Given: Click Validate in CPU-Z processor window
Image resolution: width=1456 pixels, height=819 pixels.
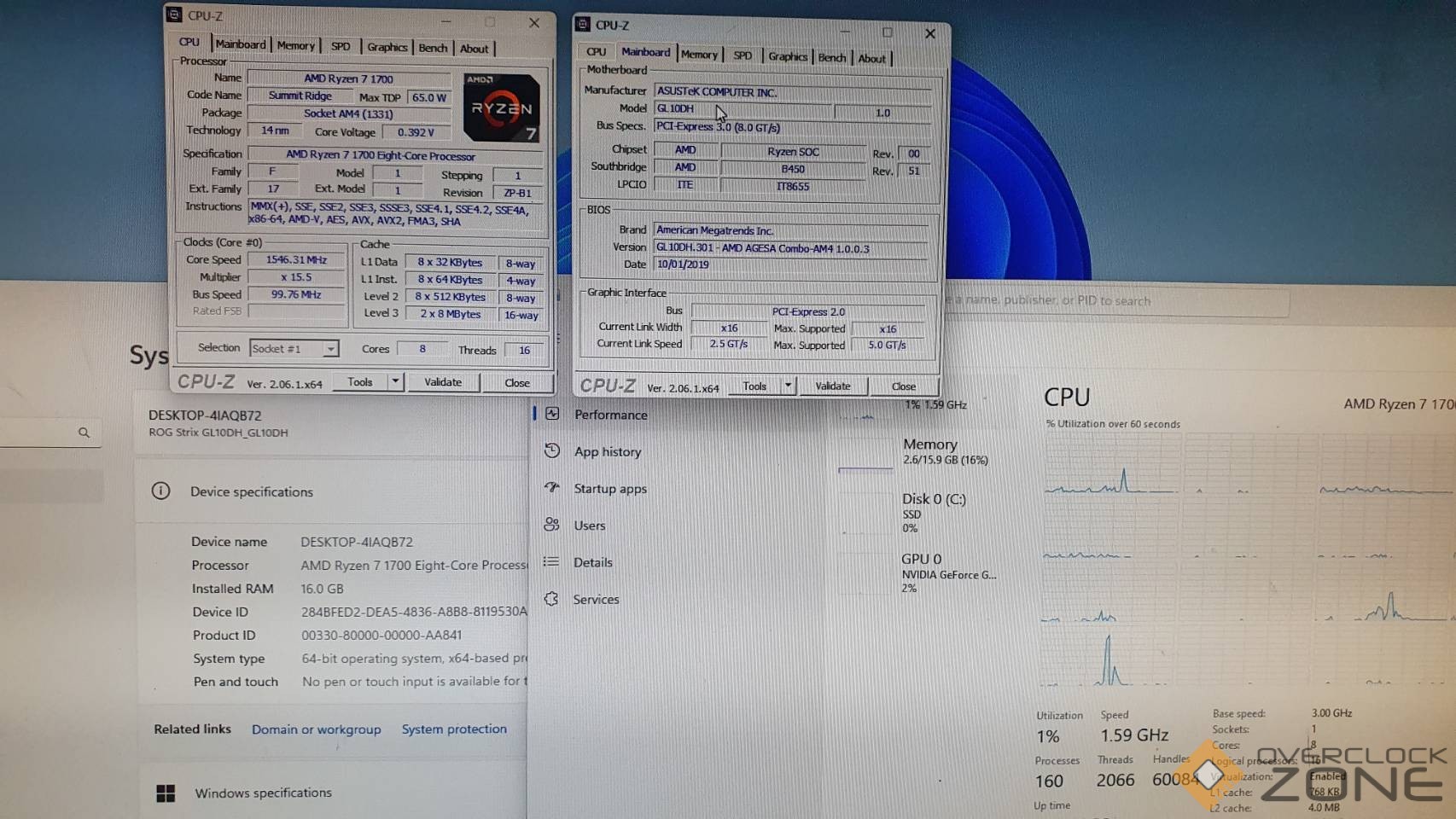Looking at the screenshot, I should point(443,381).
